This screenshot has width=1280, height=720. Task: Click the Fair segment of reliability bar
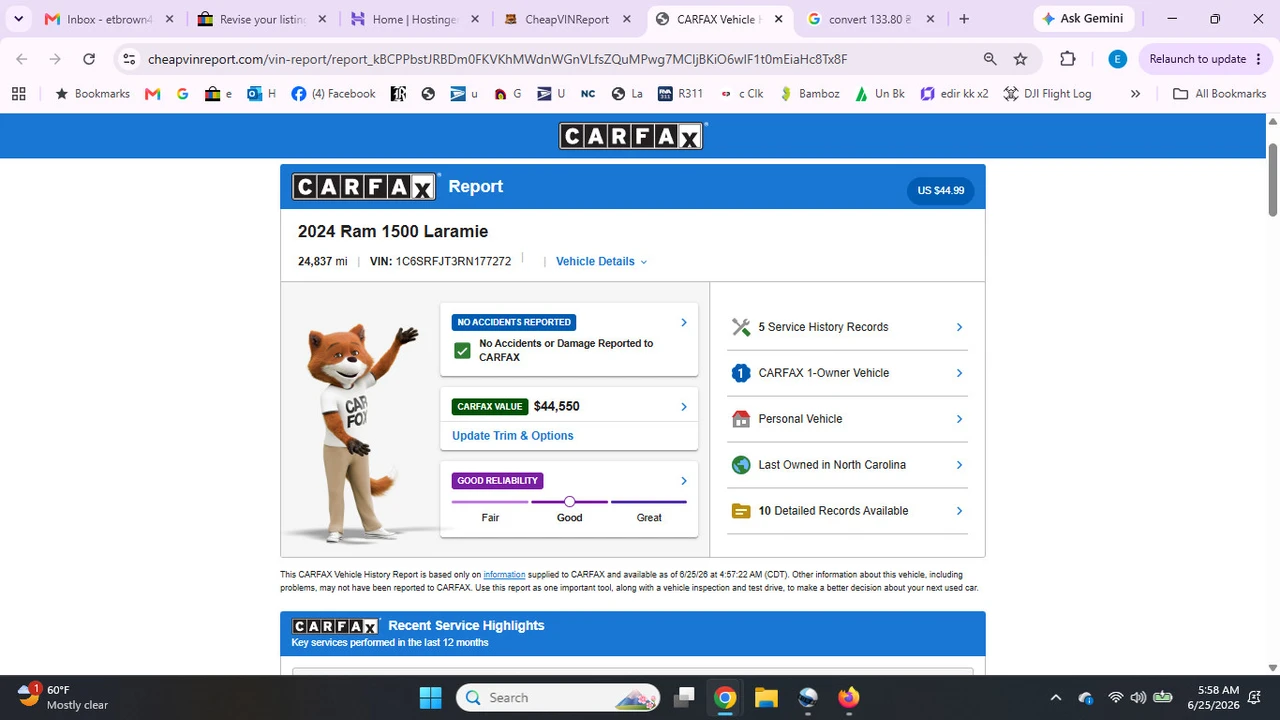tap(490, 502)
